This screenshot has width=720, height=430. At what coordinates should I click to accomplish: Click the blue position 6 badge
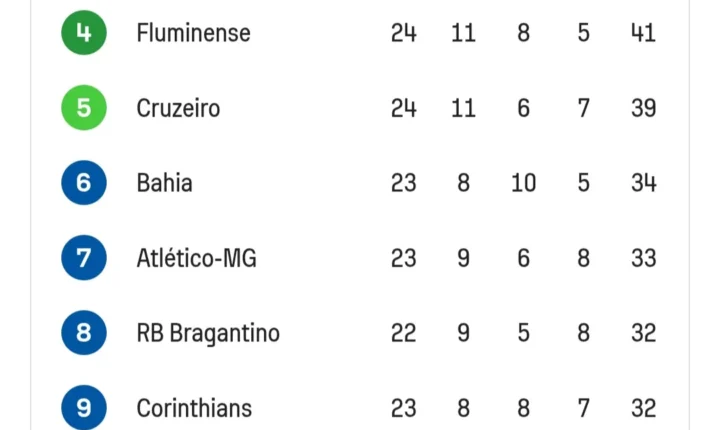tap(84, 182)
